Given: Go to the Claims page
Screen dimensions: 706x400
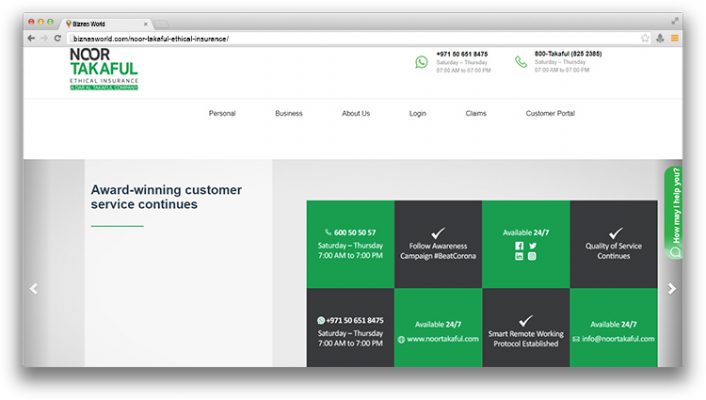Looking at the screenshot, I should pos(476,114).
